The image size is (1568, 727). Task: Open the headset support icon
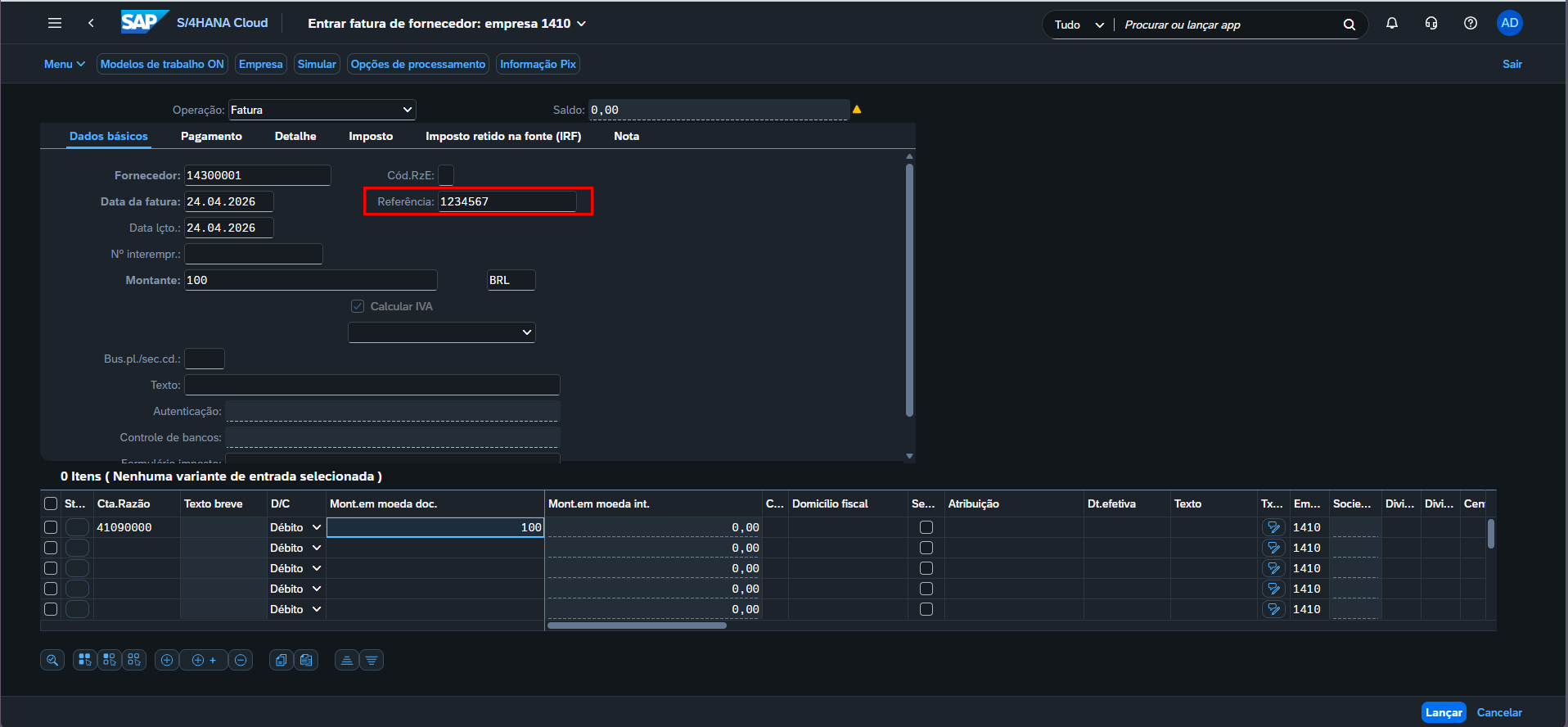point(1431,23)
